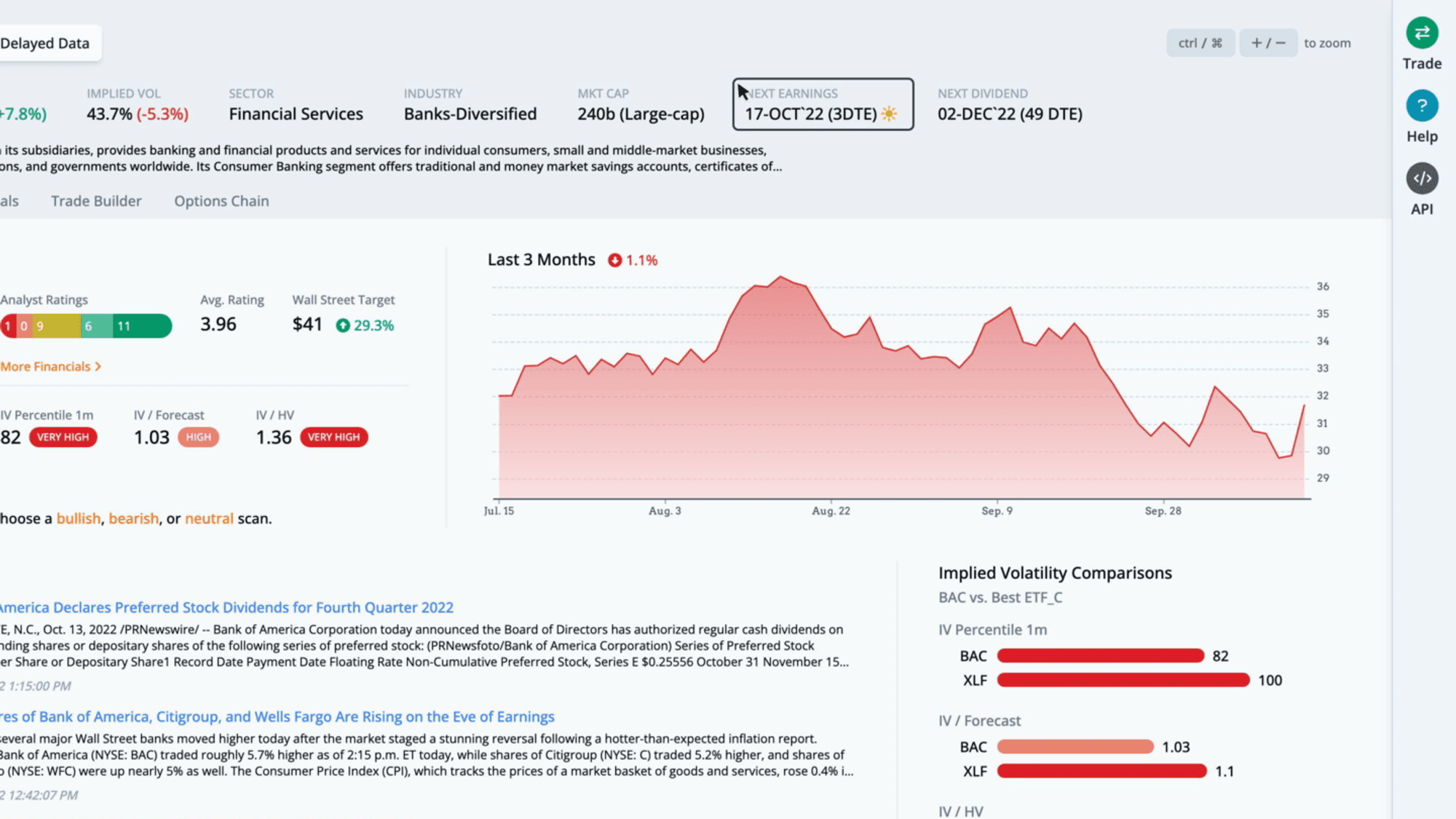Click the chevron beside More Financials
1456x819 pixels.
[x=98, y=366]
